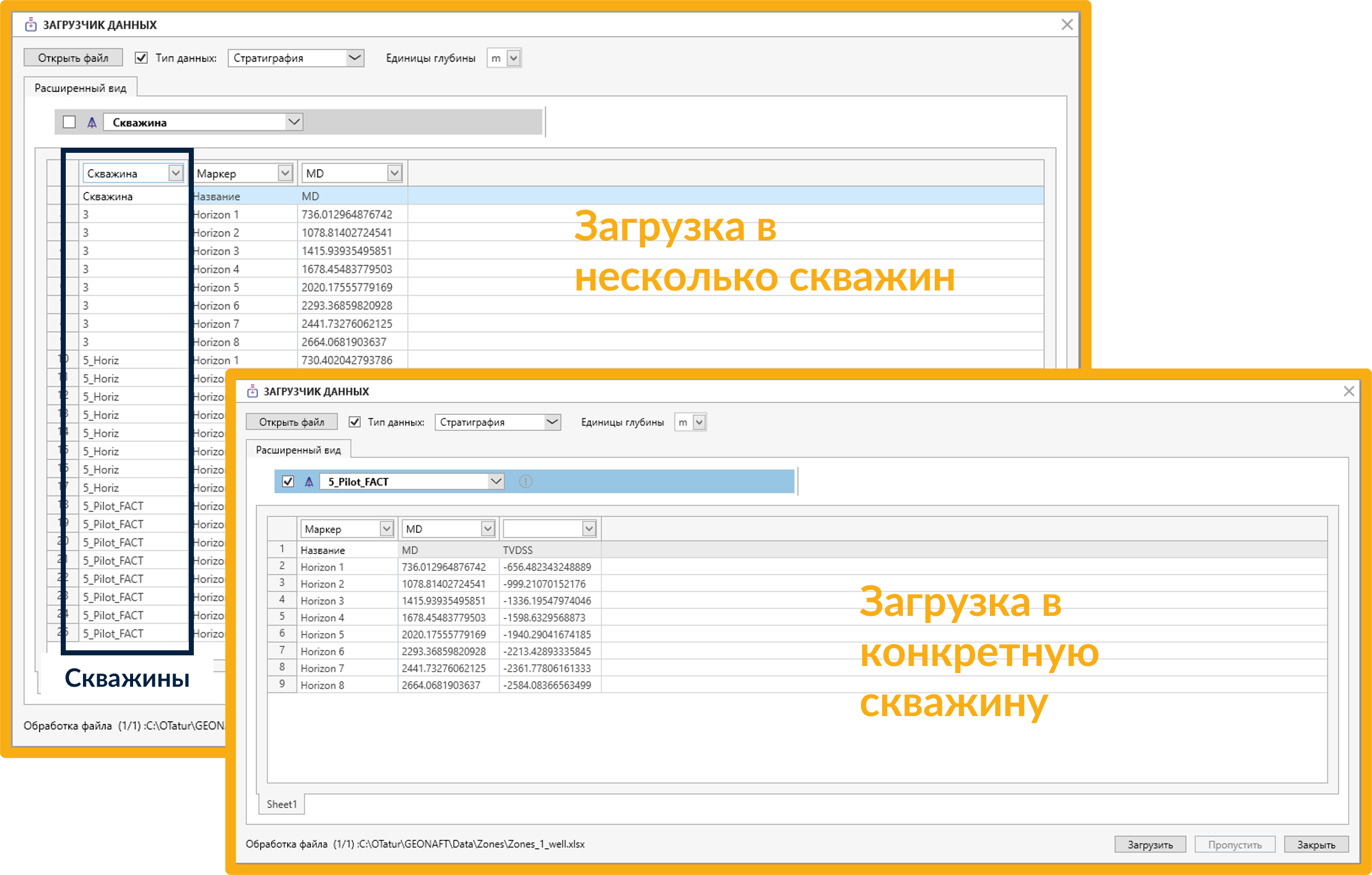Image resolution: width=1372 pixels, height=875 pixels.
Task: Switch to the Sheet1 sheet tab
Action: pos(281,804)
